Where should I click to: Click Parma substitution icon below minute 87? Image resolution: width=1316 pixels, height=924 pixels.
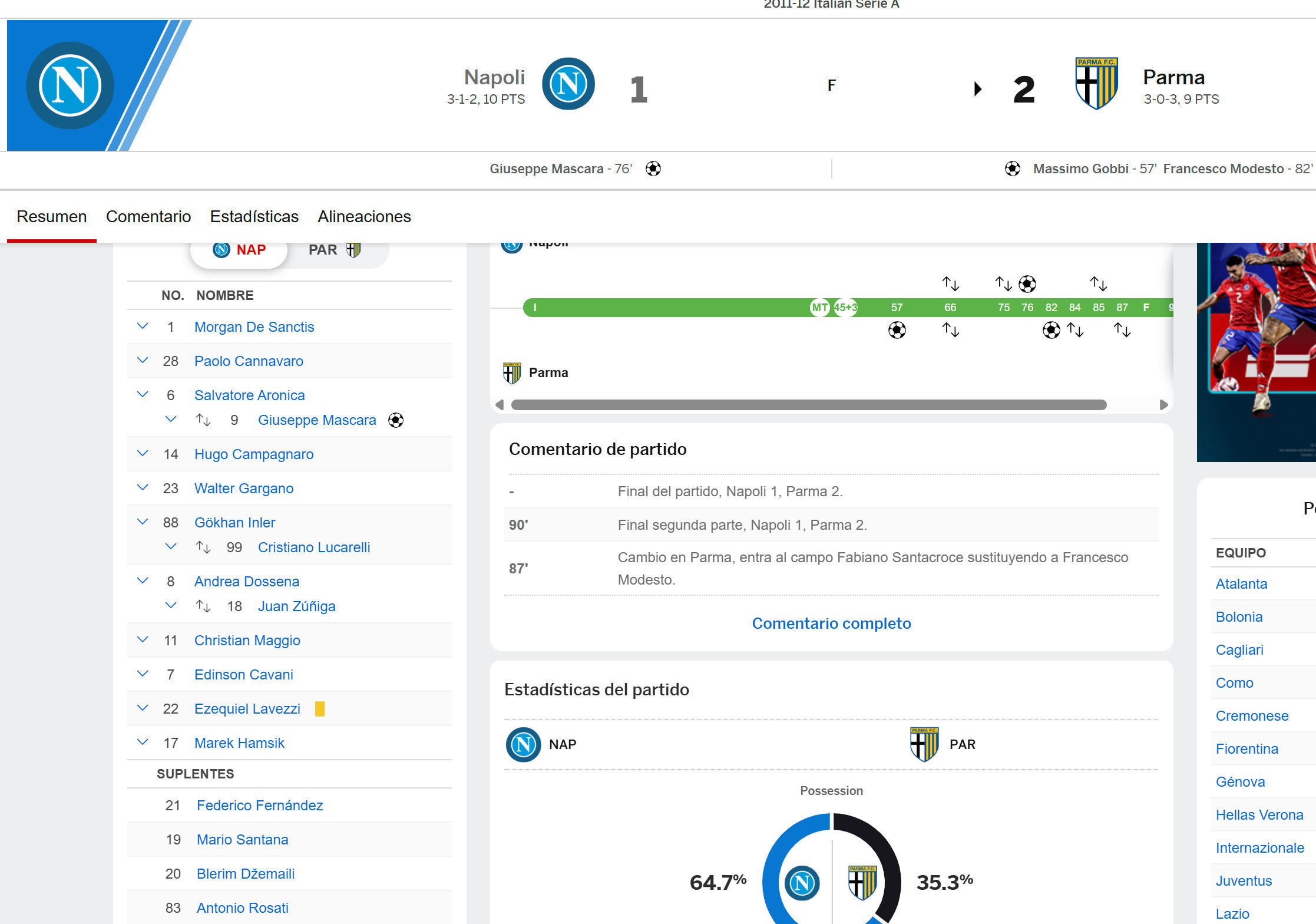pyautogui.click(x=1122, y=330)
